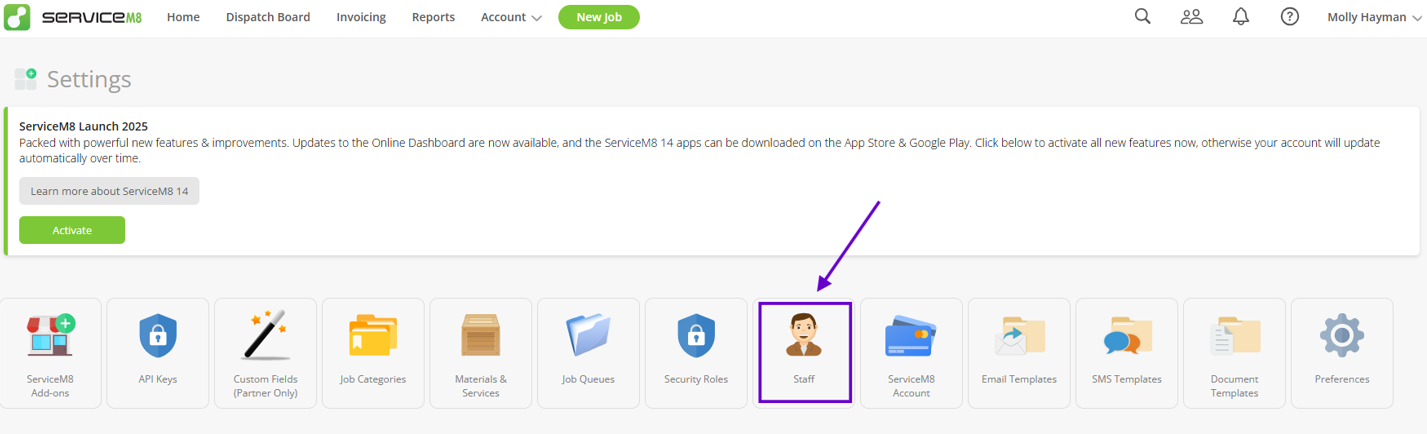Image resolution: width=1427 pixels, height=434 pixels.
Task: Open the Preferences gear tile
Action: coord(1342,353)
